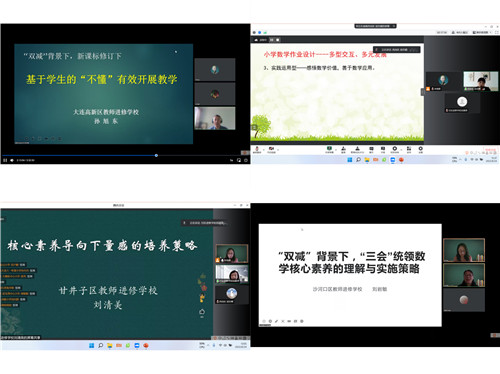
Task: Open the members list icon
Action: (357, 148)
